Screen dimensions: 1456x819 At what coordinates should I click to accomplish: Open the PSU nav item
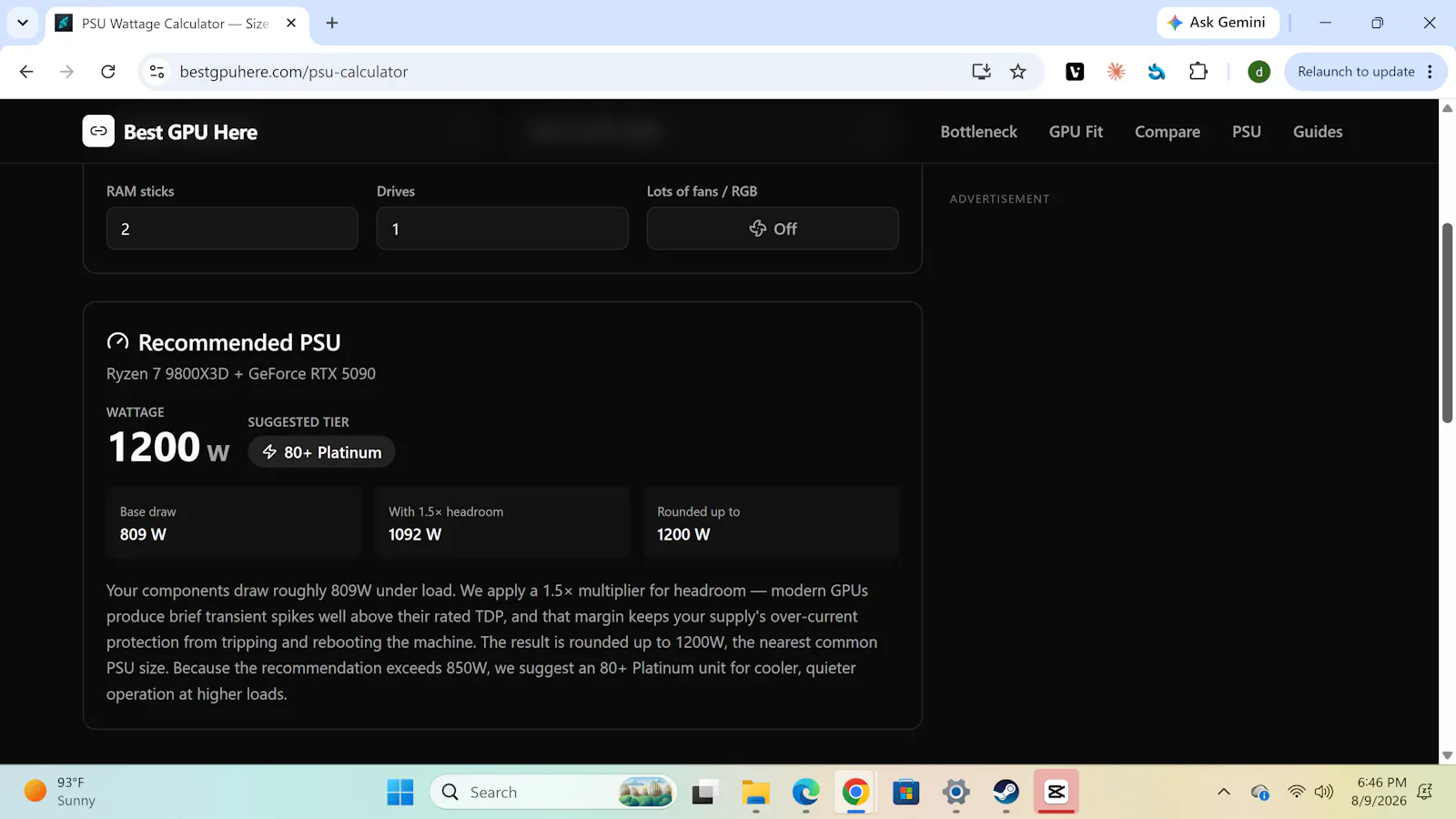point(1247,132)
